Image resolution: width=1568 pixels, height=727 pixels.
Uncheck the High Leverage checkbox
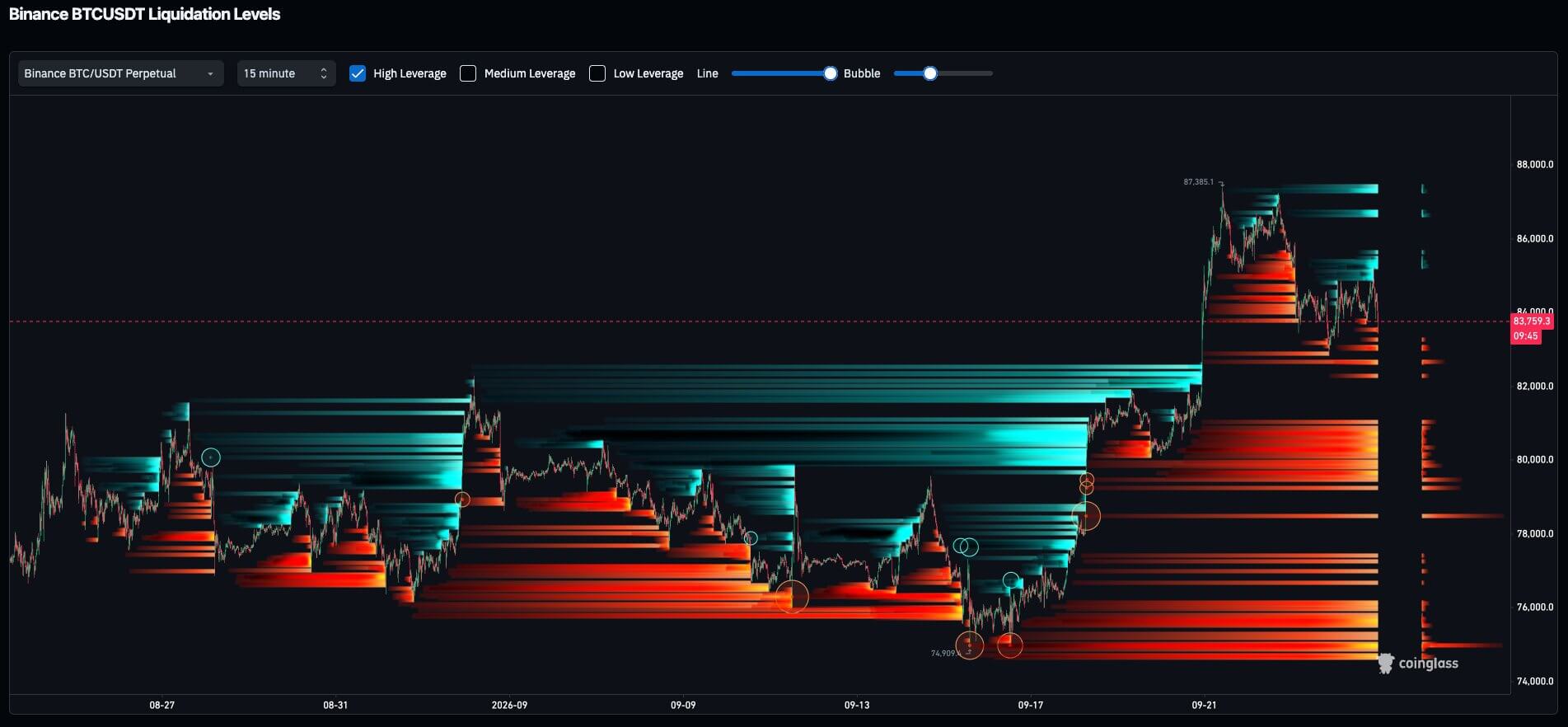point(358,73)
